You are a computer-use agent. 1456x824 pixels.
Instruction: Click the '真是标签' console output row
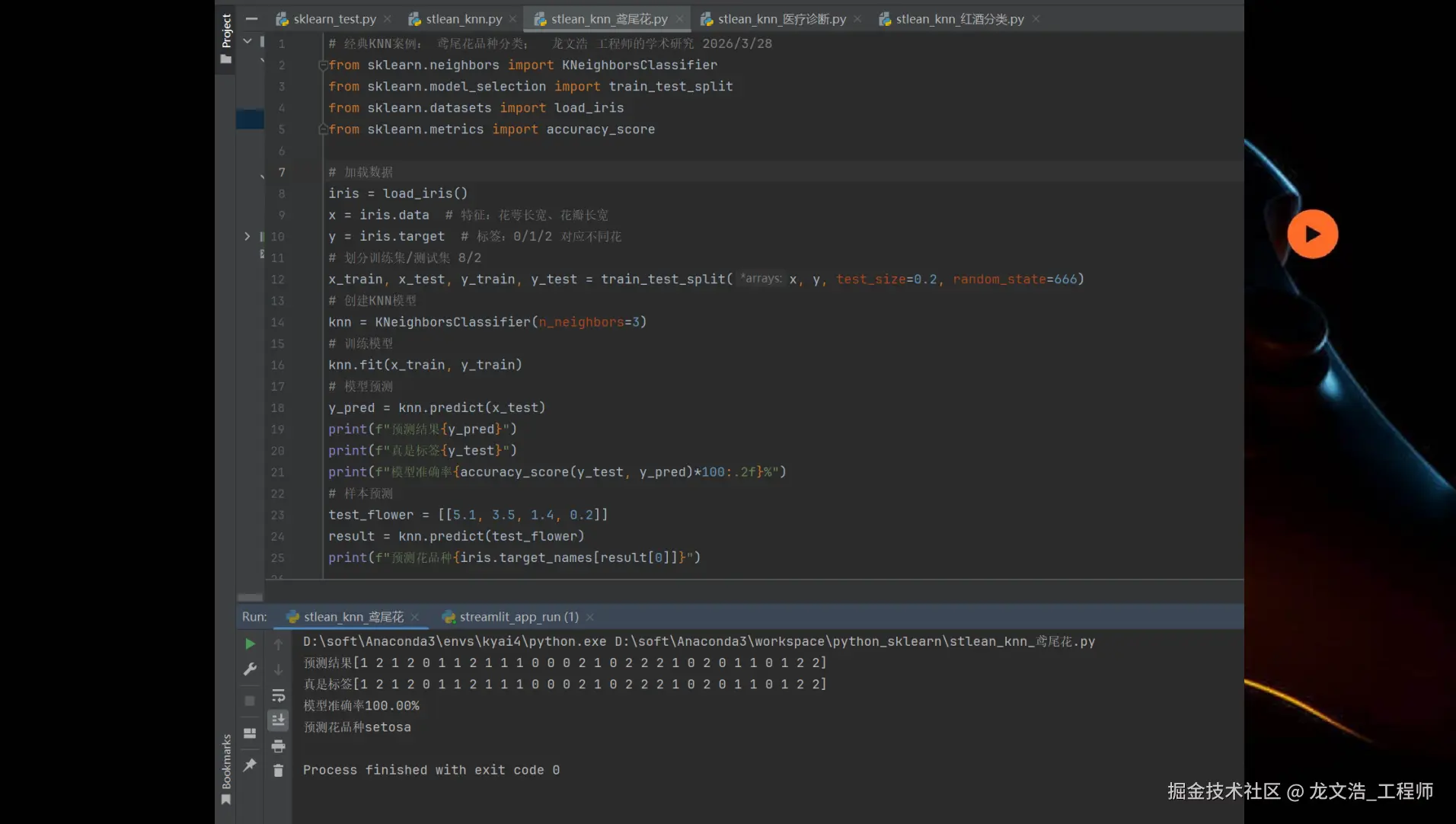click(565, 684)
